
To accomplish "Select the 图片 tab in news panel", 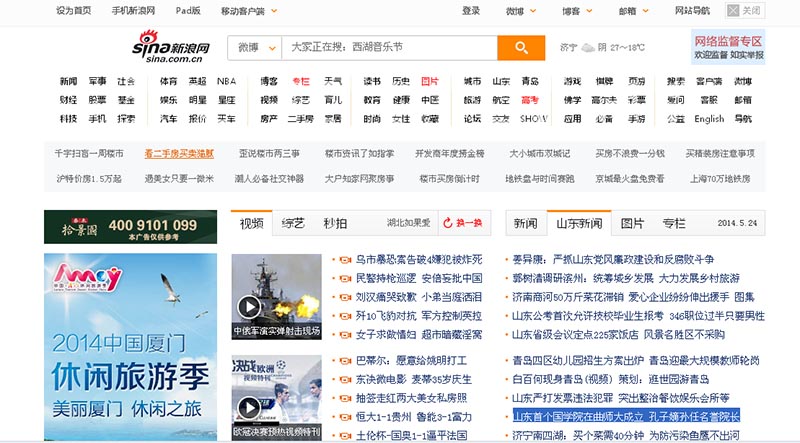I will tap(632, 223).
